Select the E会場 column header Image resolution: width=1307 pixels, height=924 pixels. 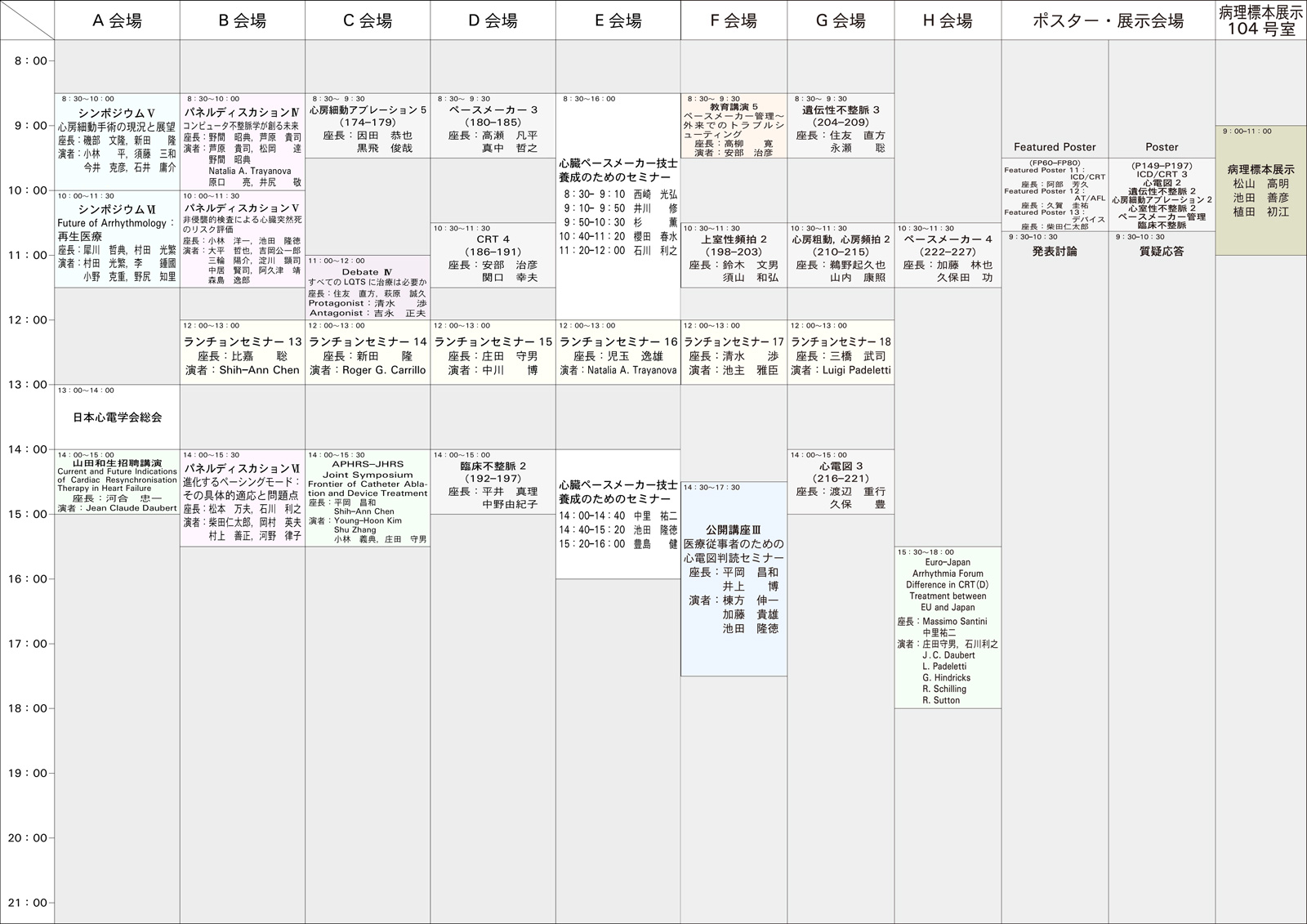tap(618, 20)
